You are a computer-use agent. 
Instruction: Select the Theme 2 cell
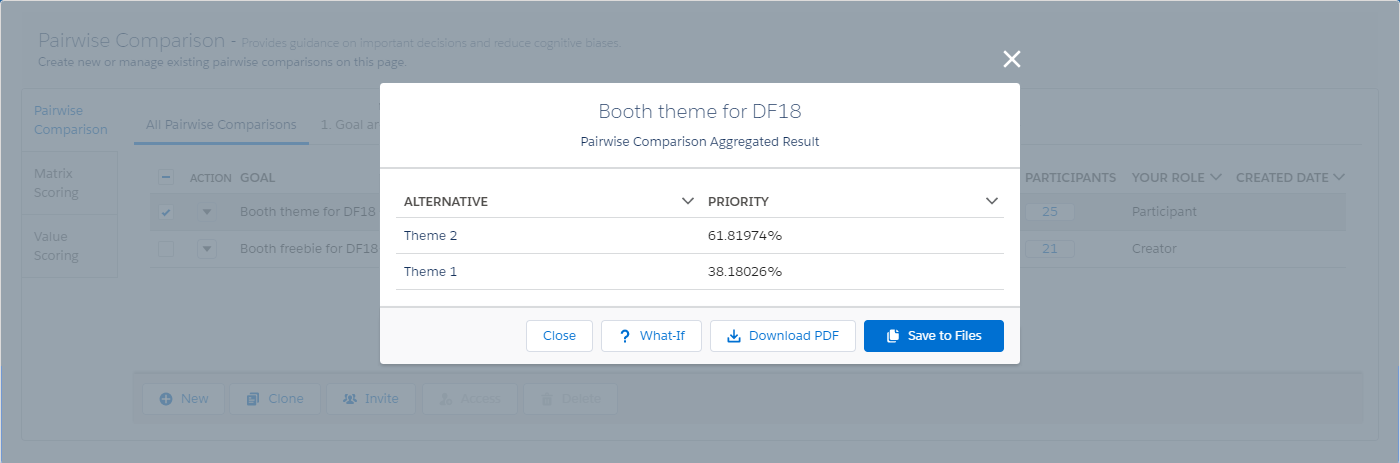431,236
